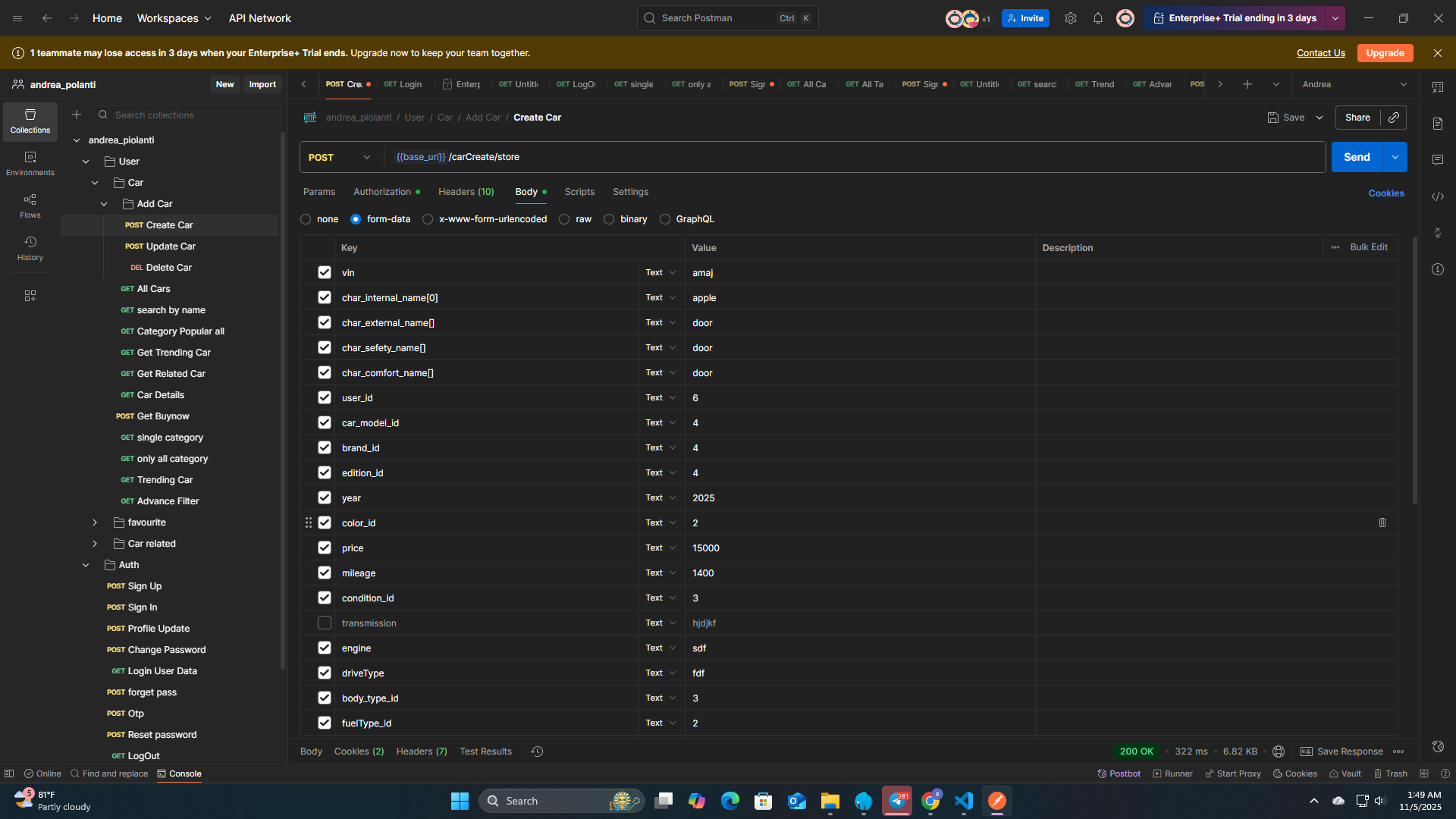Select the none body type radio
Viewport: 1456px width, 819px height.
point(306,219)
